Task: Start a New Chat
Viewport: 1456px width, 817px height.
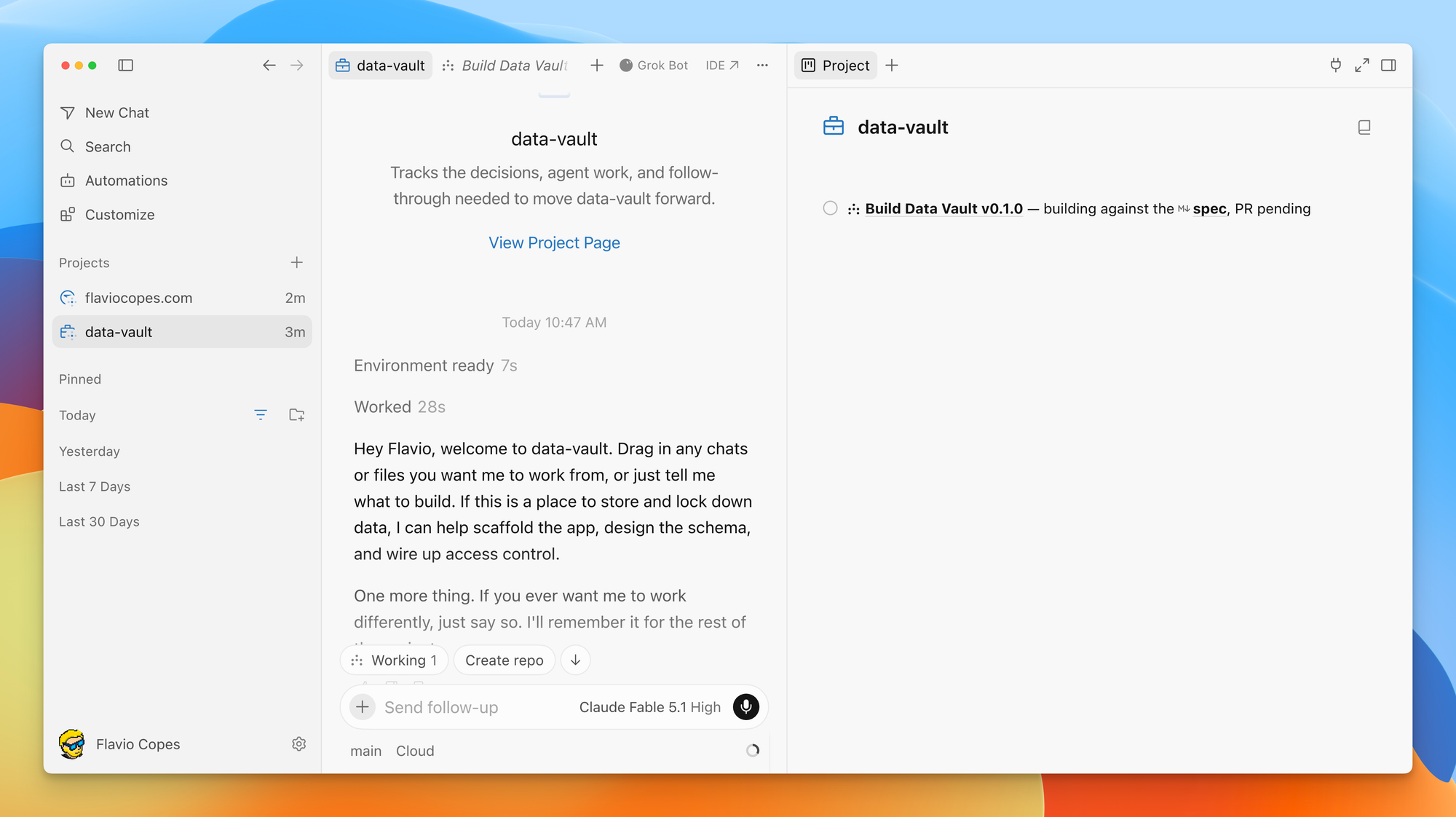Action: pyautogui.click(x=182, y=113)
